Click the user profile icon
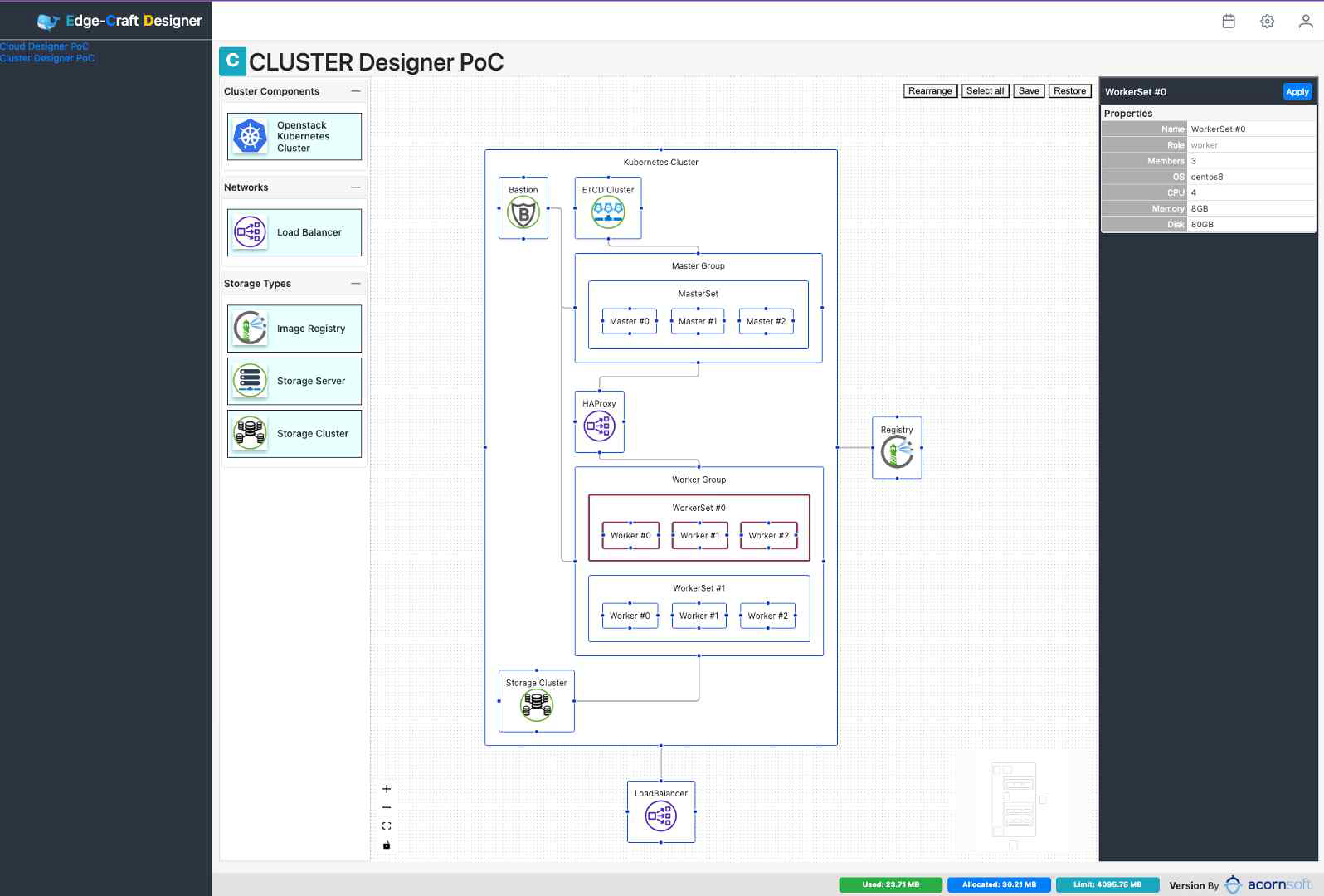The image size is (1324, 896). click(1305, 22)
